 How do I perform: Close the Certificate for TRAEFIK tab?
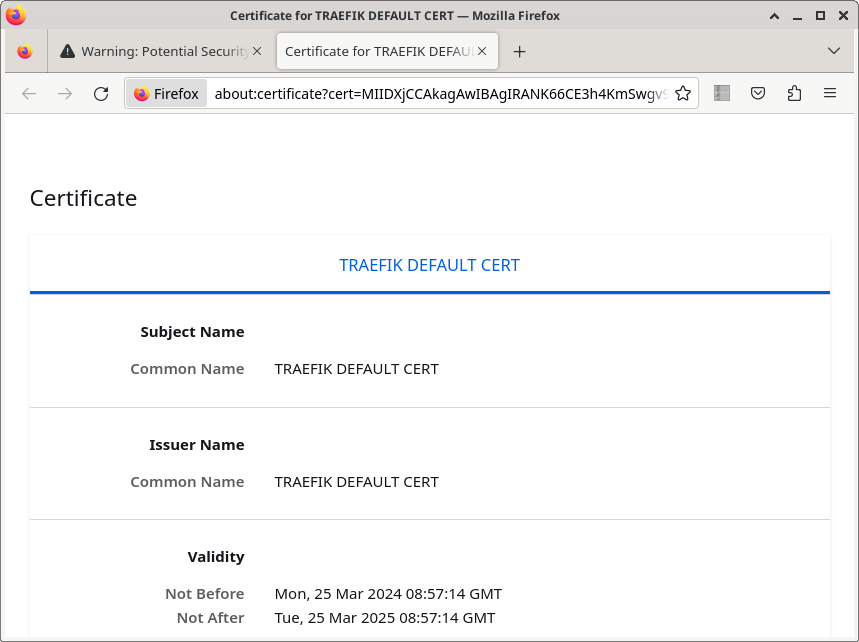click(x=482, y=51)
